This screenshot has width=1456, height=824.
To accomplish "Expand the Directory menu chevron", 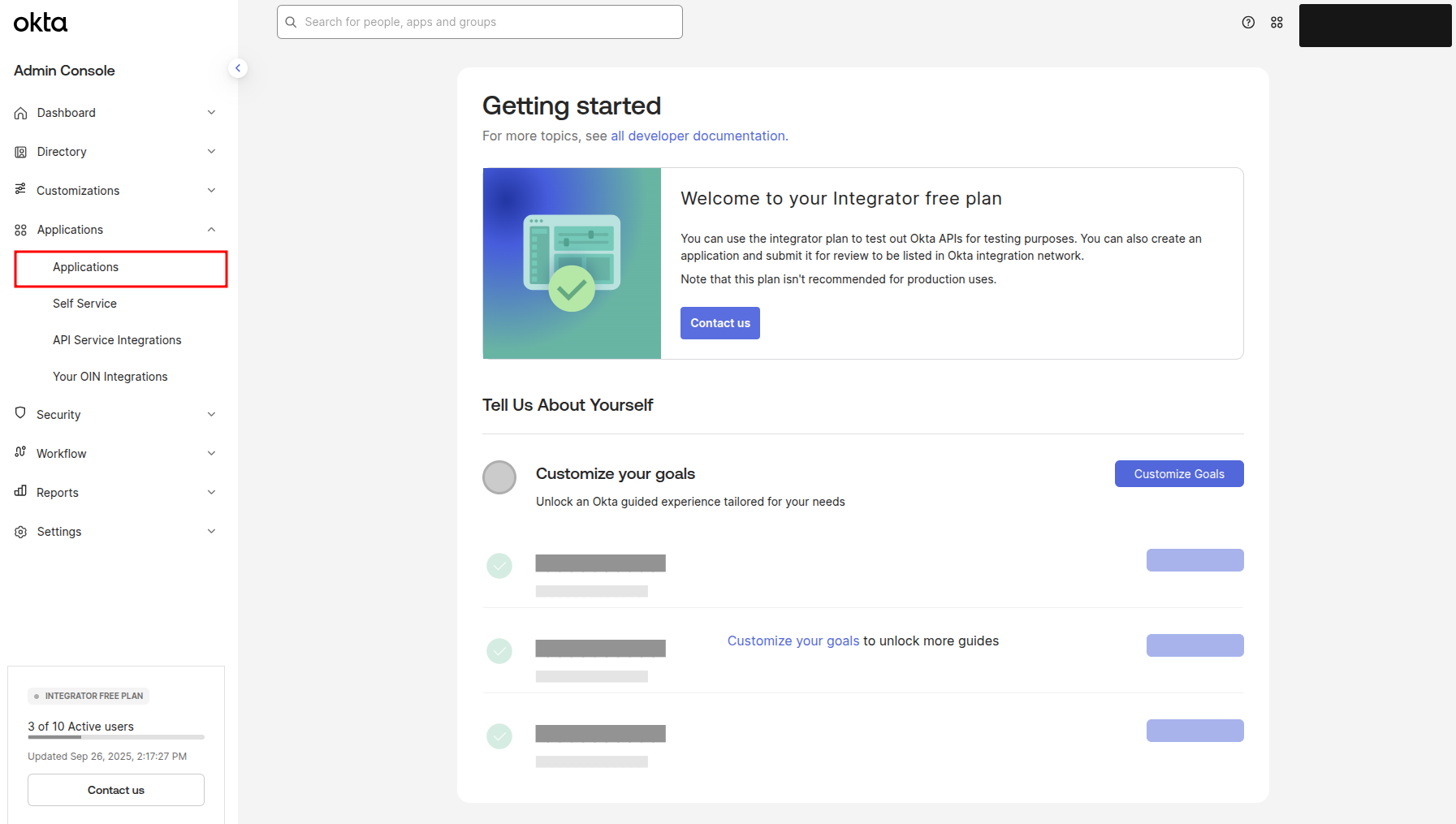I will pyautogui.click(x=211, y=152).
